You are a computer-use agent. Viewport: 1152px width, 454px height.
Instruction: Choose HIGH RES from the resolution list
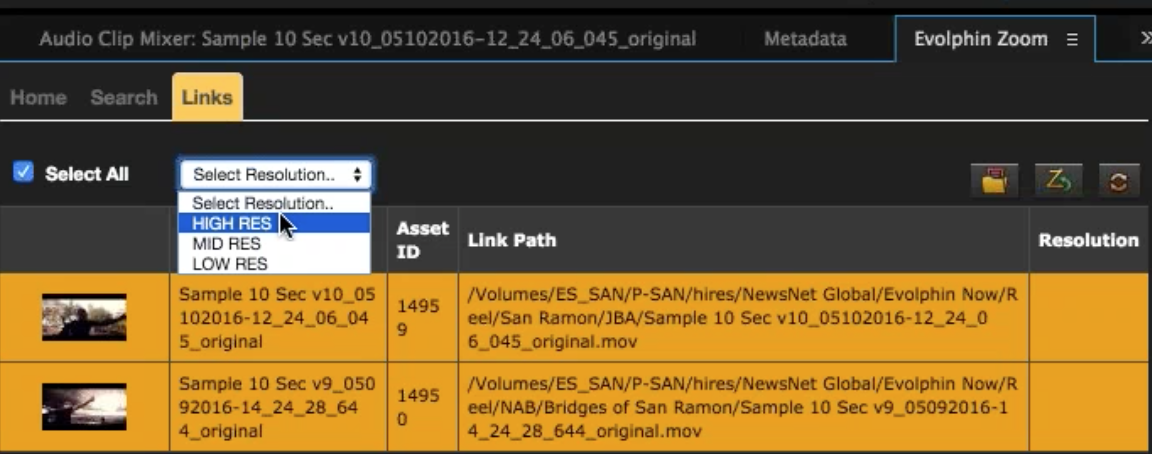click(x=232, y=224)
